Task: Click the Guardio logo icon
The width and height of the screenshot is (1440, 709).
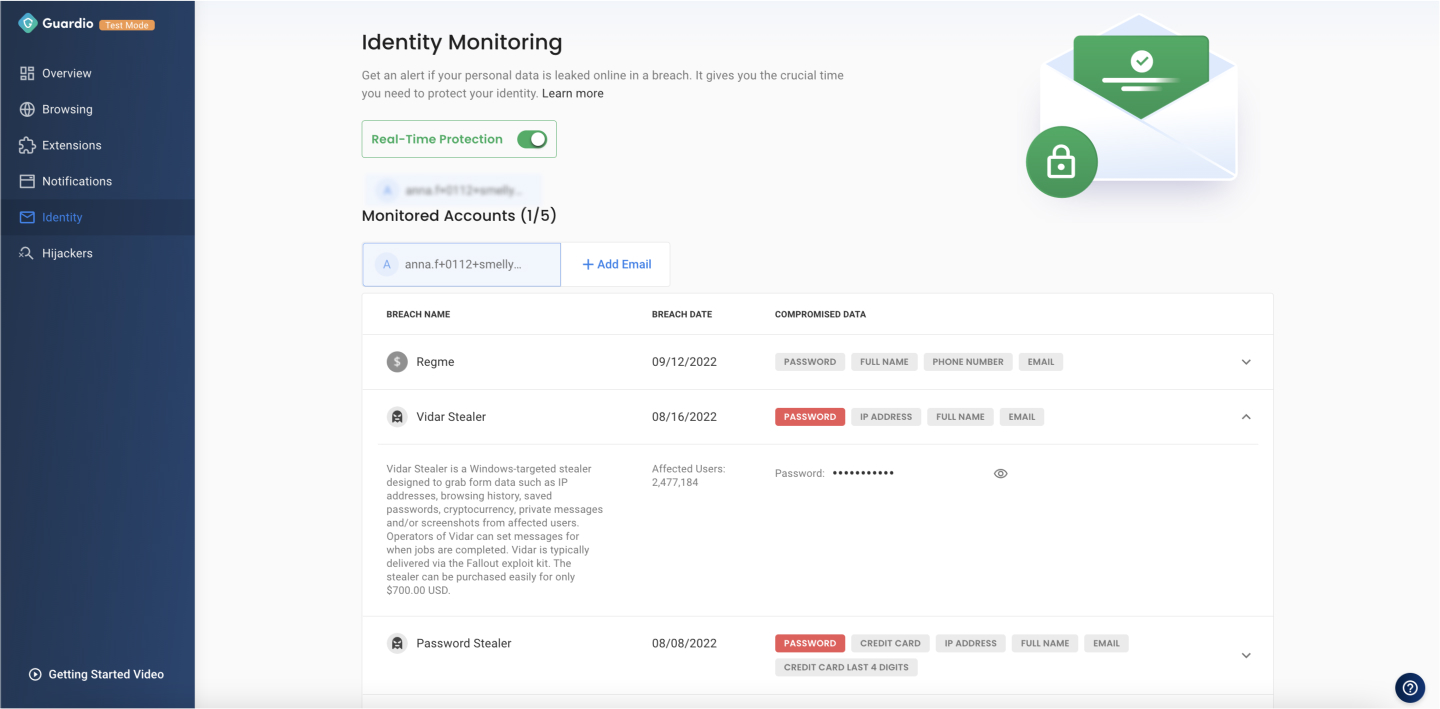Action: (x=28, y=23)
